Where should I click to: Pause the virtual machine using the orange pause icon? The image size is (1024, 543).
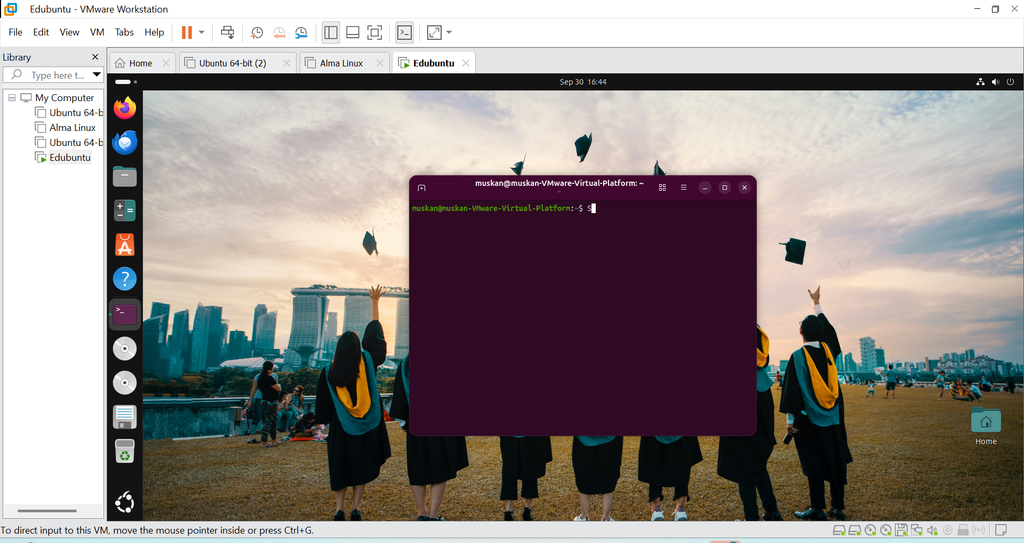tap(187, 32)
